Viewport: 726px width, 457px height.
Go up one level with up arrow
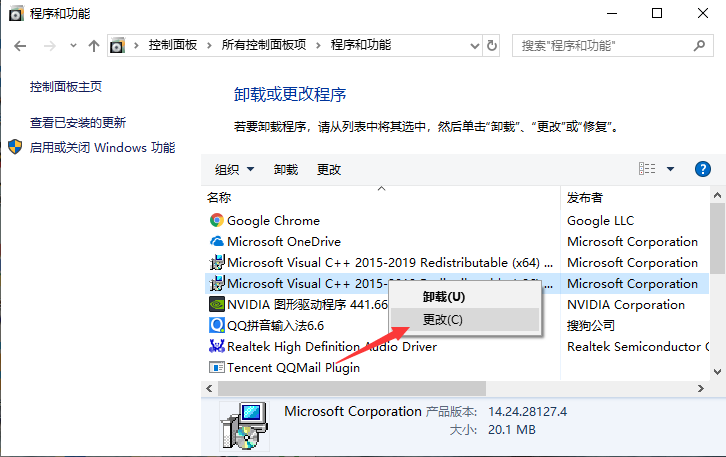94,46
